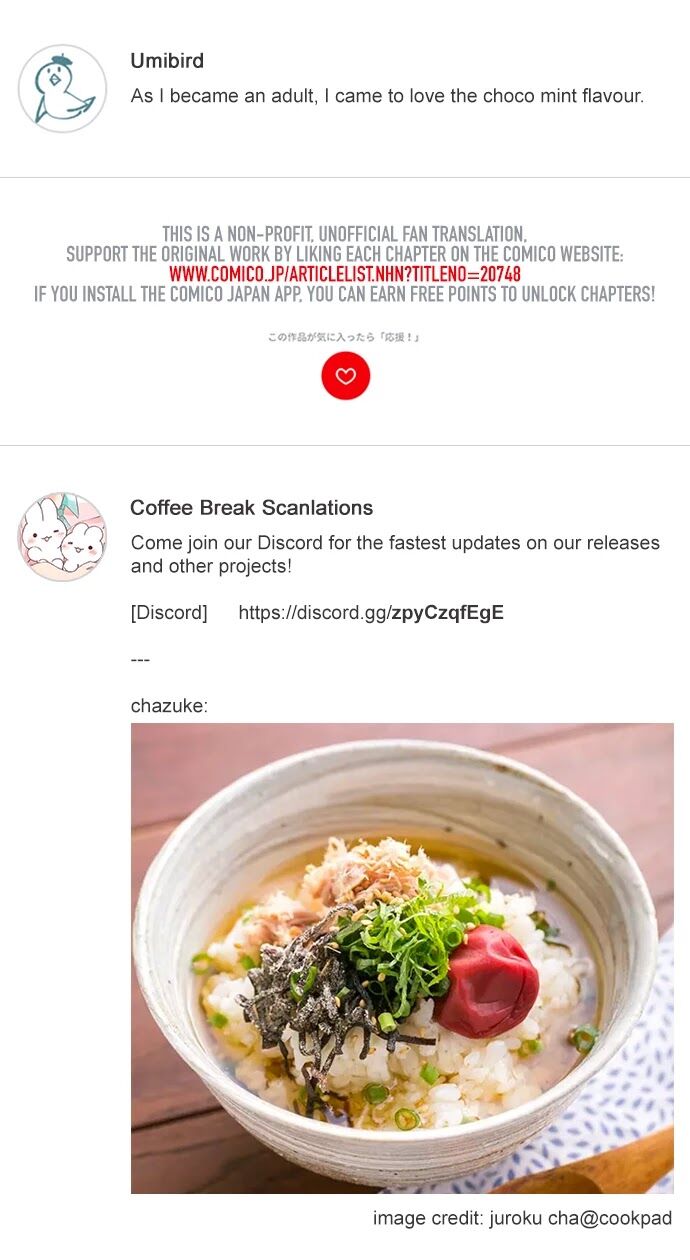Click the [Discord] label
This screenshot has height=1260, width=690.
coord(169,613)
